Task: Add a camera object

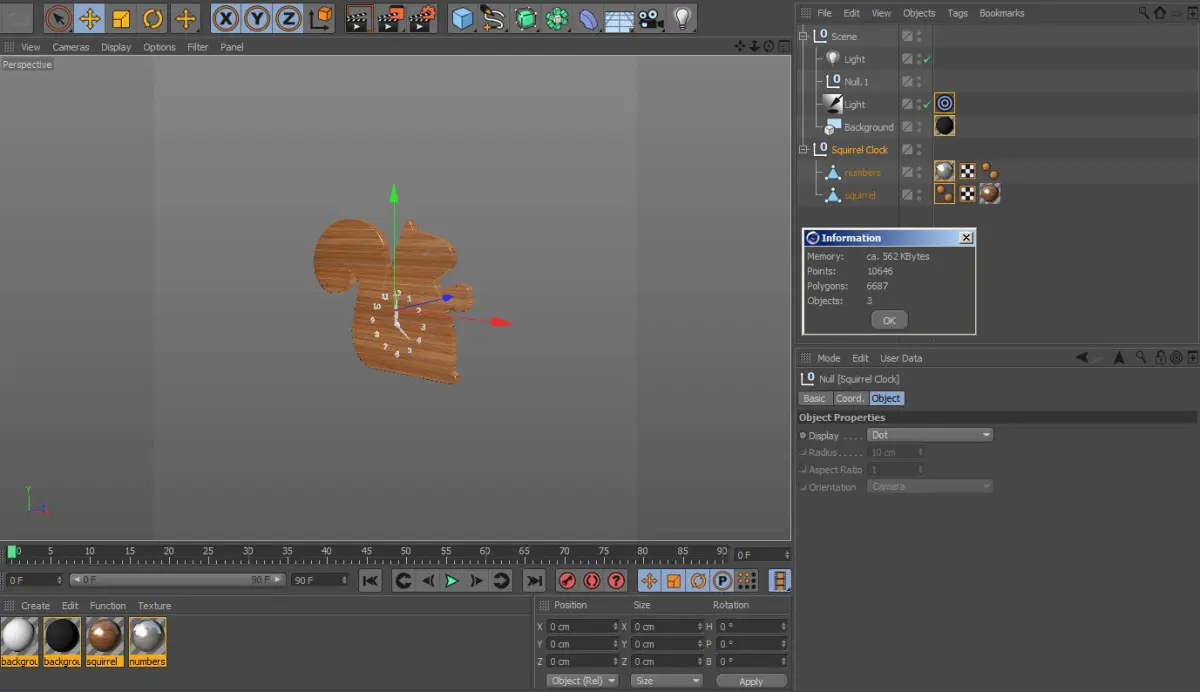Action: tap(651, 18)
